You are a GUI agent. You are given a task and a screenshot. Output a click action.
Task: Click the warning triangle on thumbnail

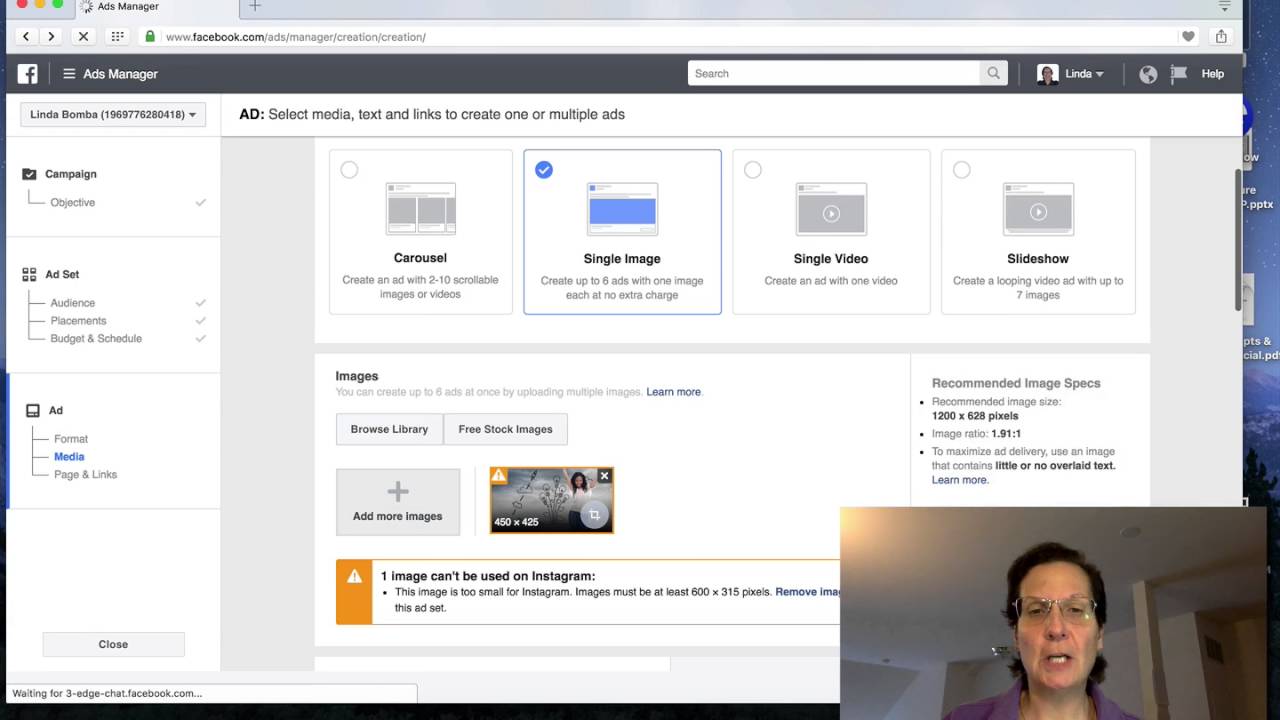(x=498, y=475)
